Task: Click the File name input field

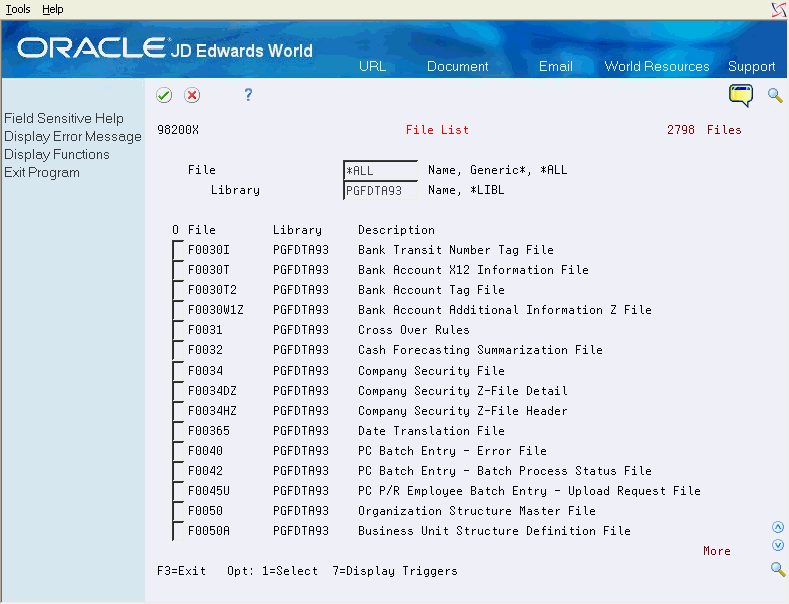Action: point(380,171)
